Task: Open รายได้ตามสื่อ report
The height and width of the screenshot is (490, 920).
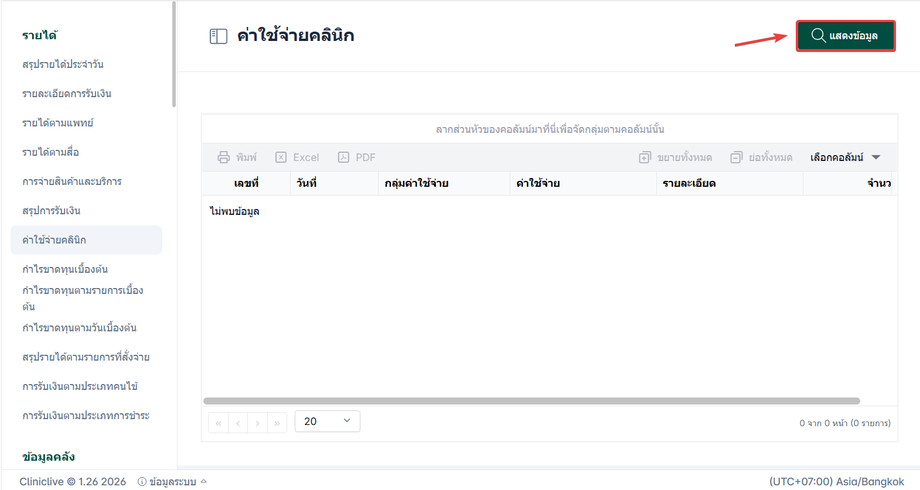Action: 50,152
